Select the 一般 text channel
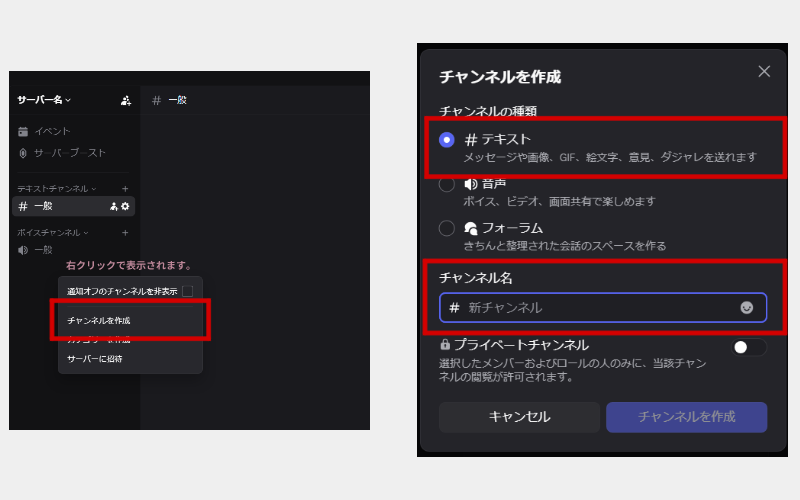 click(73, 207)
